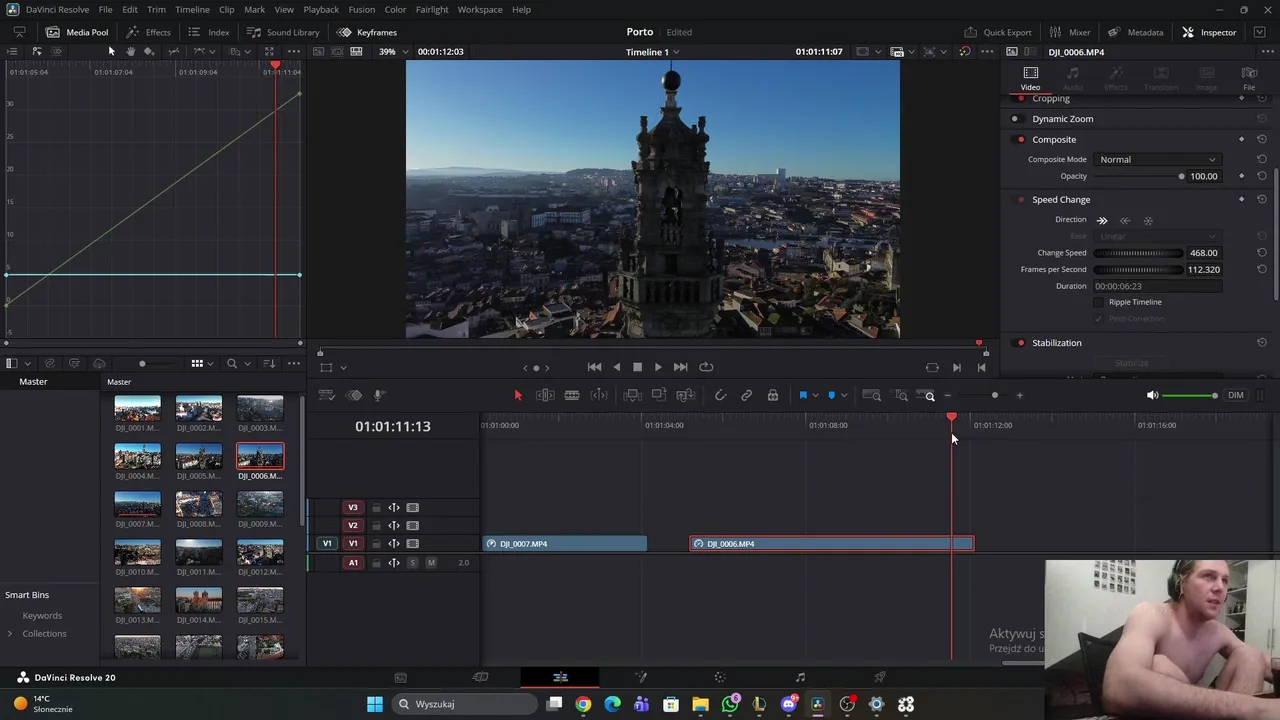Switch to the Fairlight page icon
This screenshot has height=720, width=1280.
[x=800, y=678]
